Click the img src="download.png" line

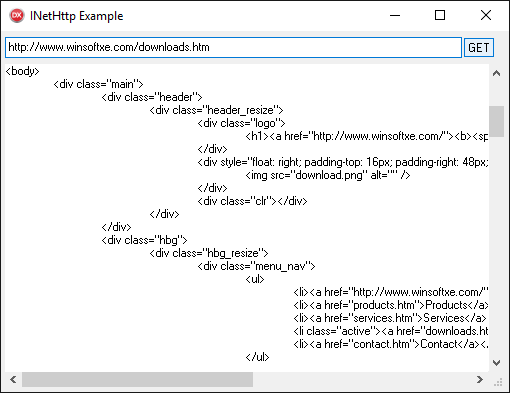328,175
